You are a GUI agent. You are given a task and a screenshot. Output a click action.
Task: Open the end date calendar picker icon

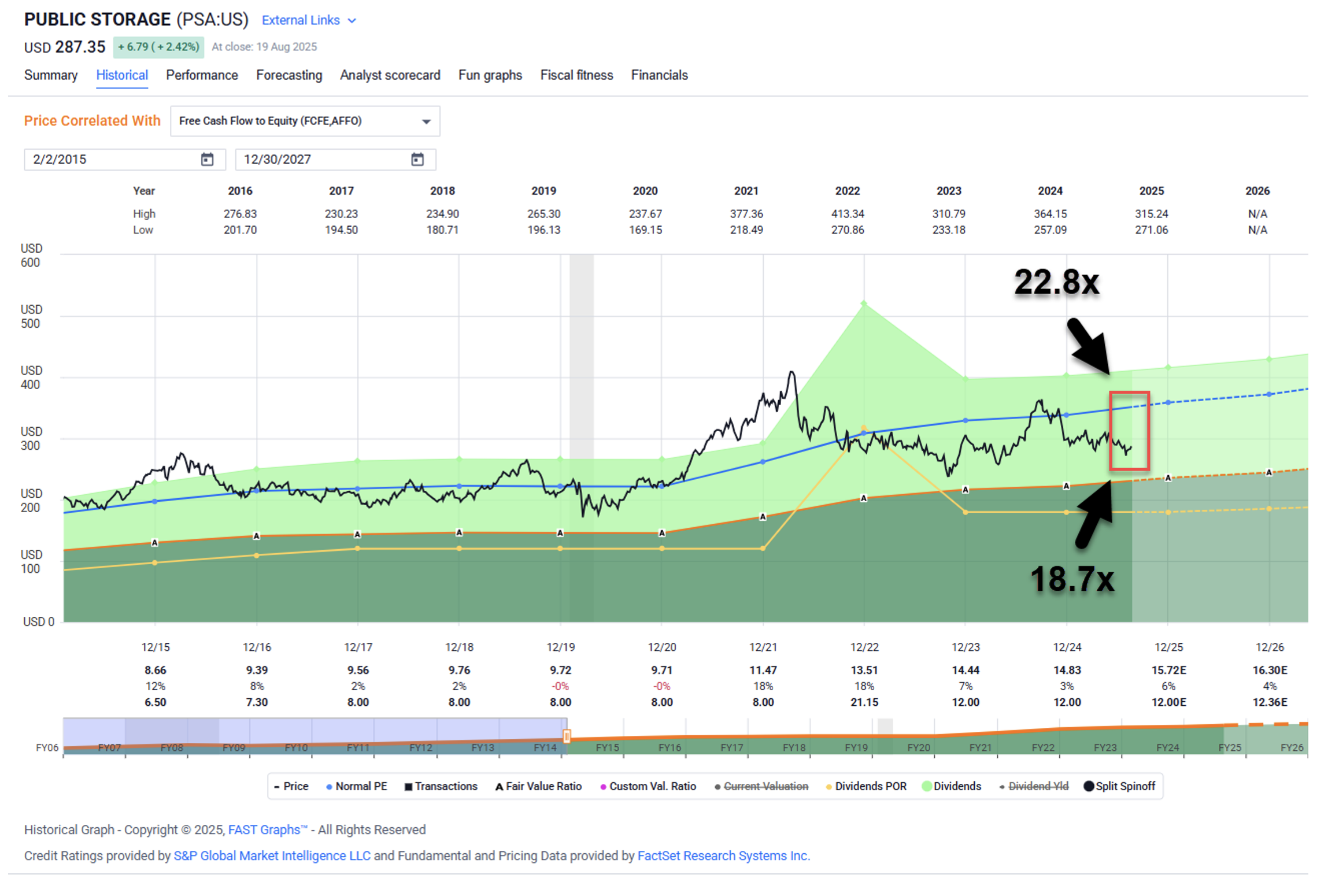417,159
